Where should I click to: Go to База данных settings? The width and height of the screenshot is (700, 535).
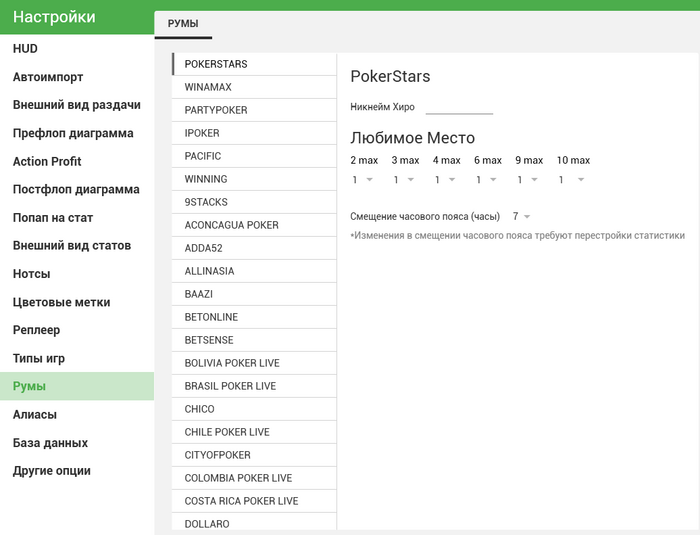coord(77,443)
